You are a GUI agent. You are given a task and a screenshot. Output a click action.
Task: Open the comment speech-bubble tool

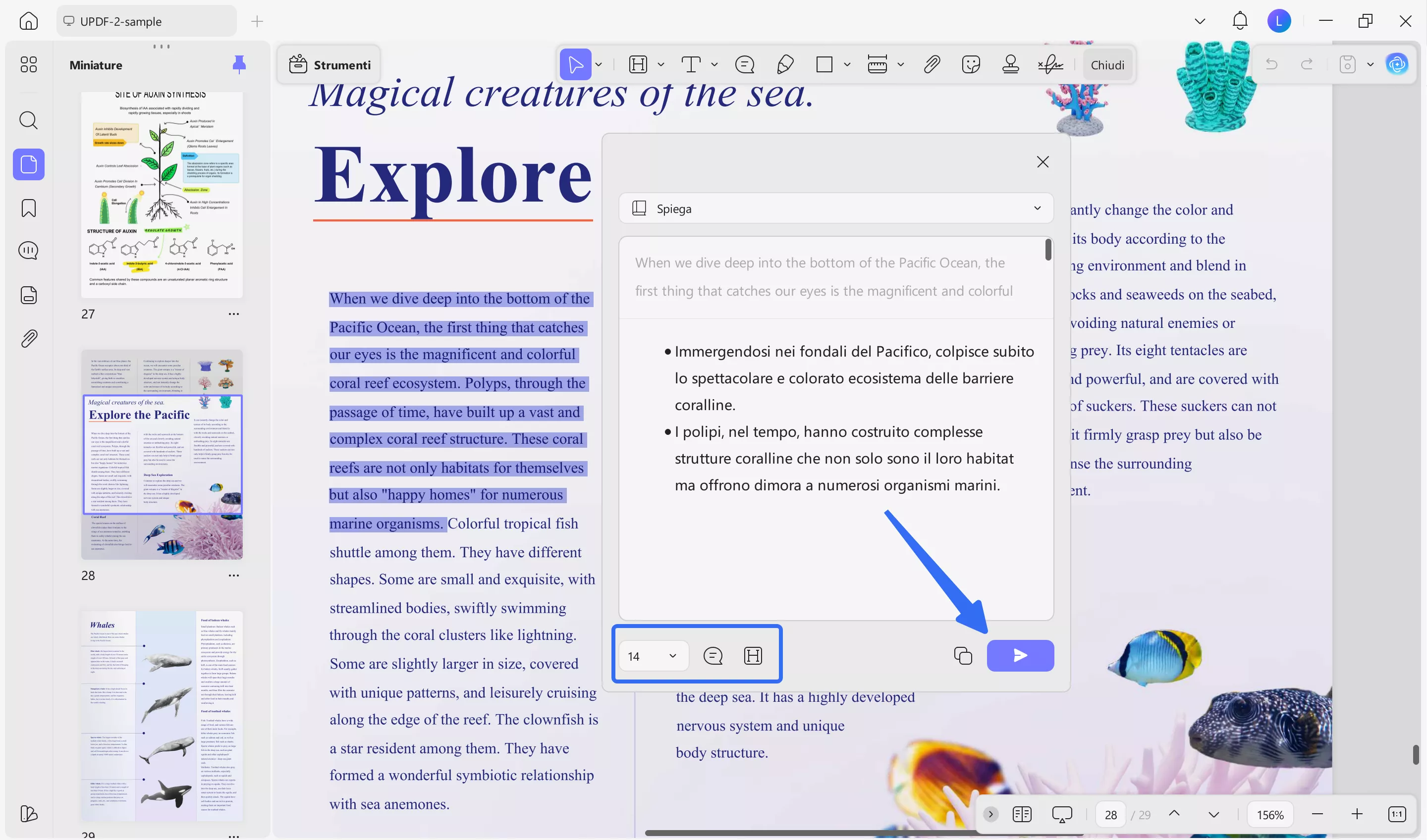(745, 64)
